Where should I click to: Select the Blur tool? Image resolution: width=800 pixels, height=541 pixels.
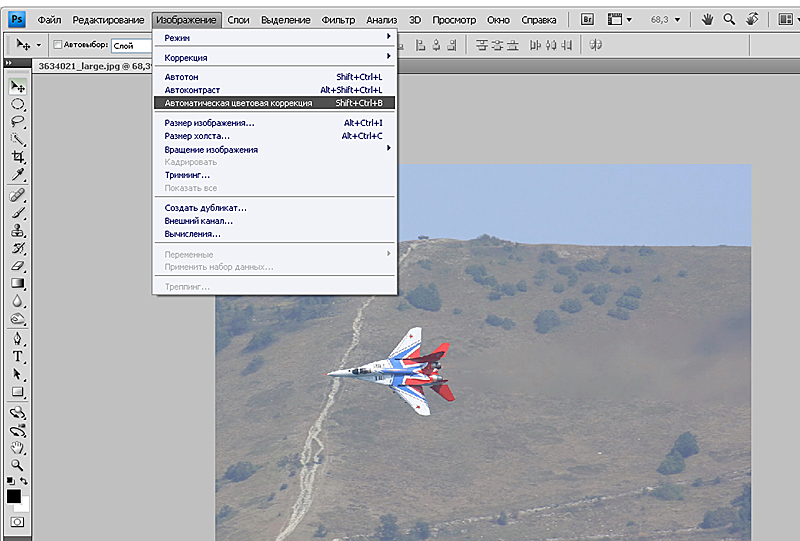click(18, 301)
